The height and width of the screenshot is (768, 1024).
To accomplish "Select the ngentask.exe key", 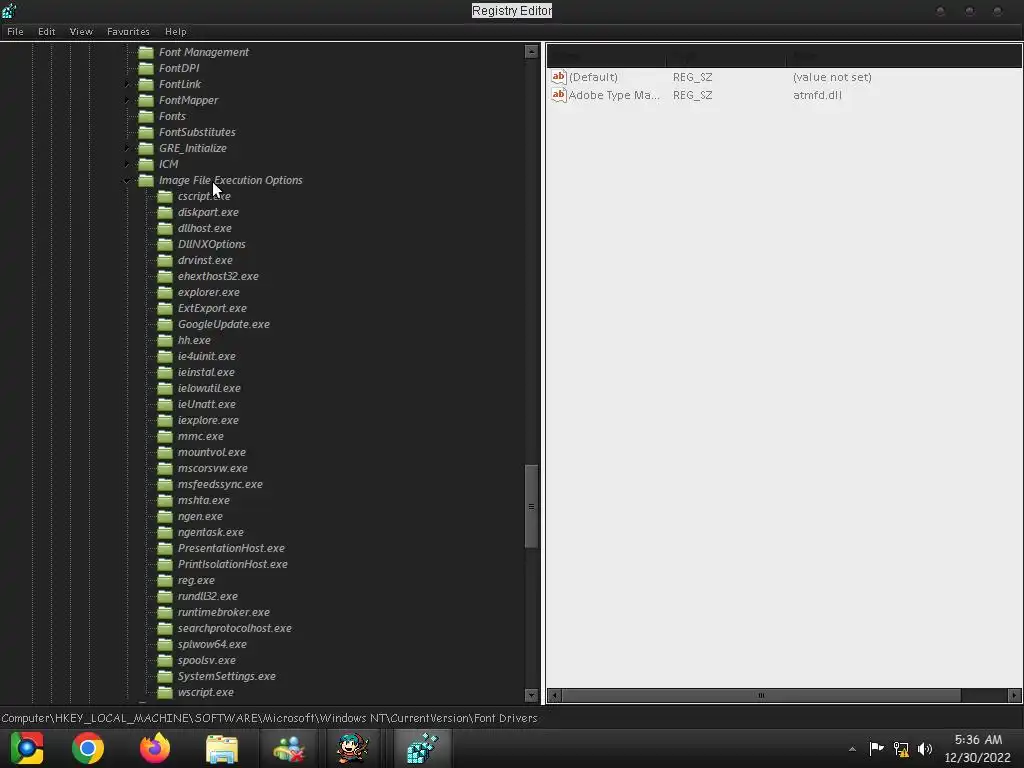I will 210,532.
